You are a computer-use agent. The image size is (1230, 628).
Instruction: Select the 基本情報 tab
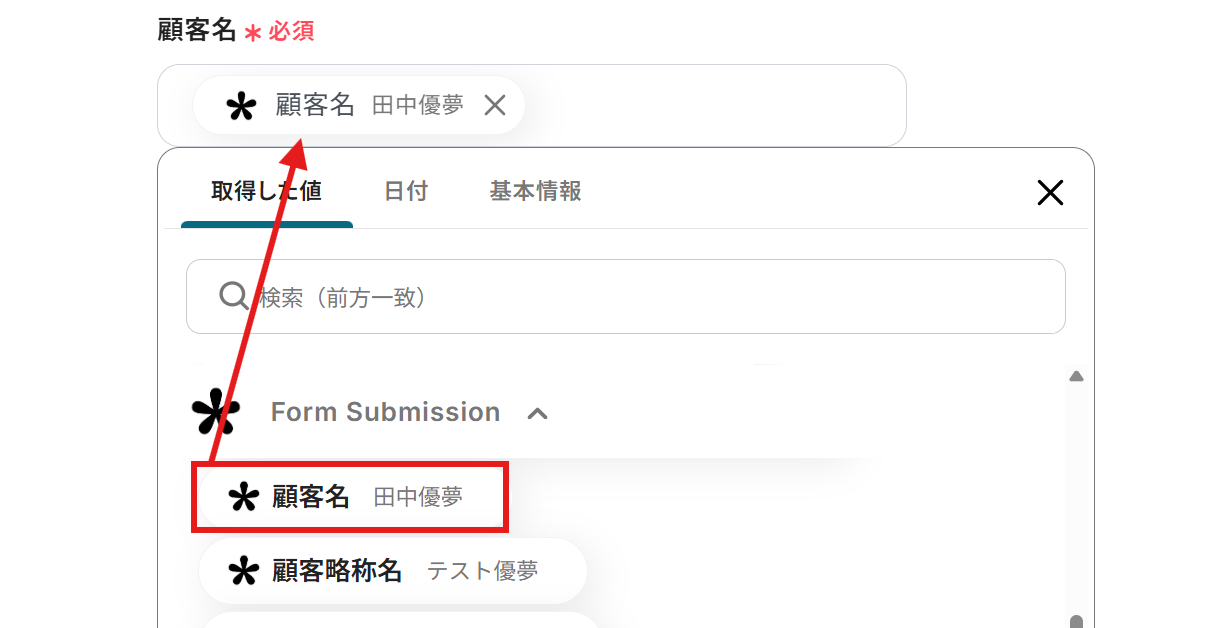pyautogui.click(x=535, y=191)
